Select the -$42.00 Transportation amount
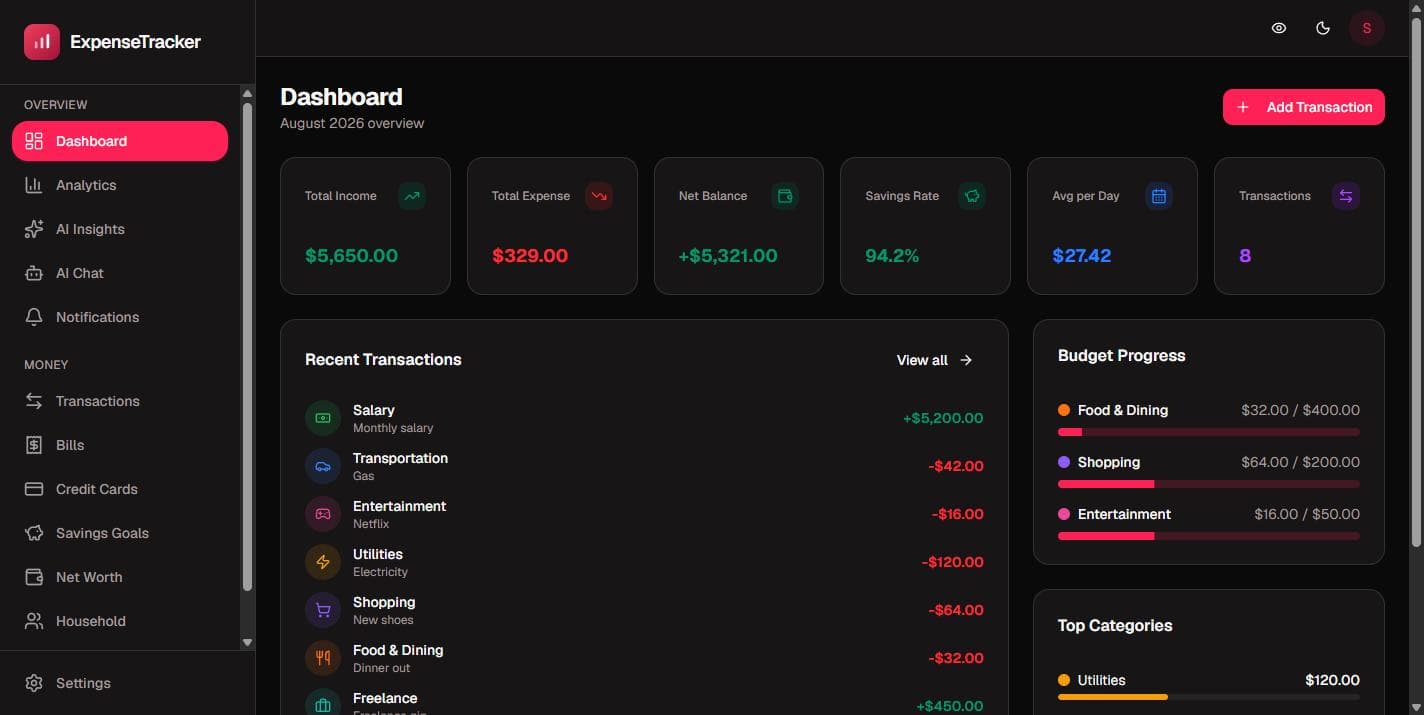Screen dimensions: 1424x715 point(956,466)
